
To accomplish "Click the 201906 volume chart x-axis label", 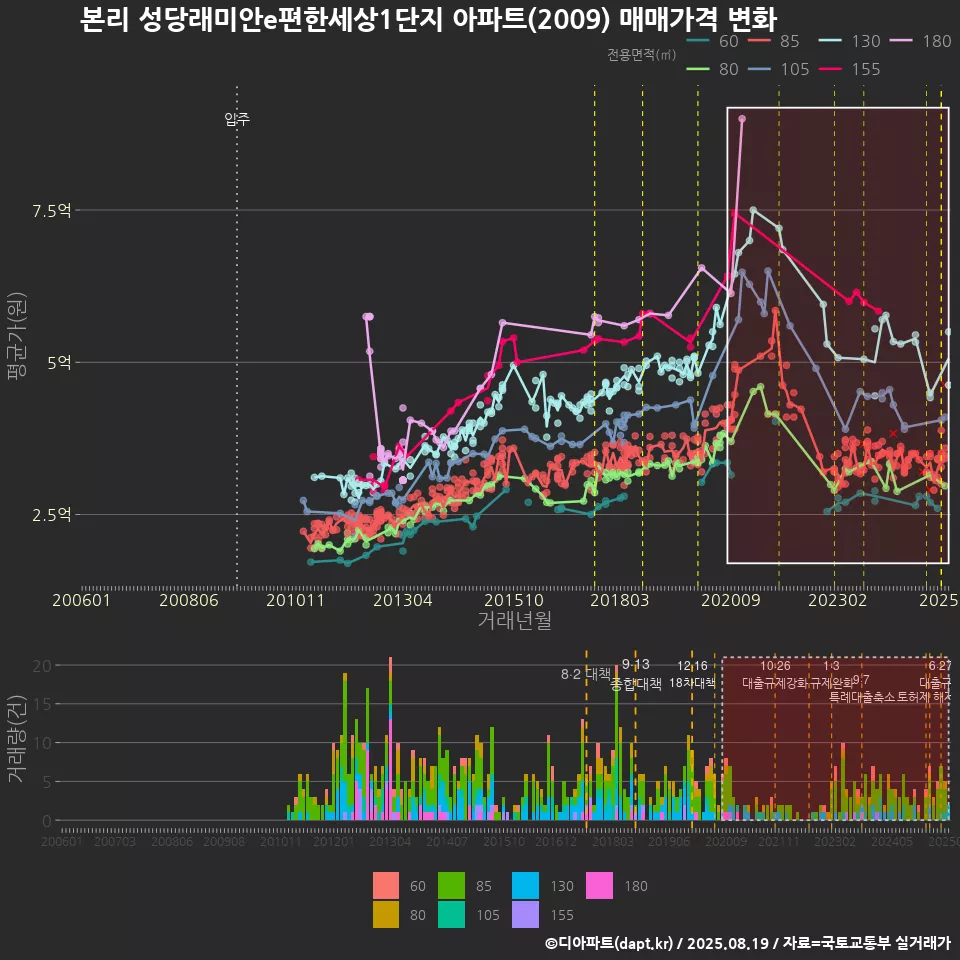I will point(669,842).
